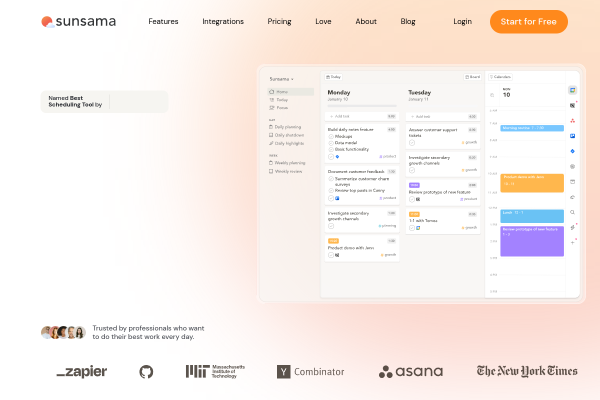Open the Love nav link
Image resolution: width=600 pixels, height=400 pixels.
pos(323,21)
